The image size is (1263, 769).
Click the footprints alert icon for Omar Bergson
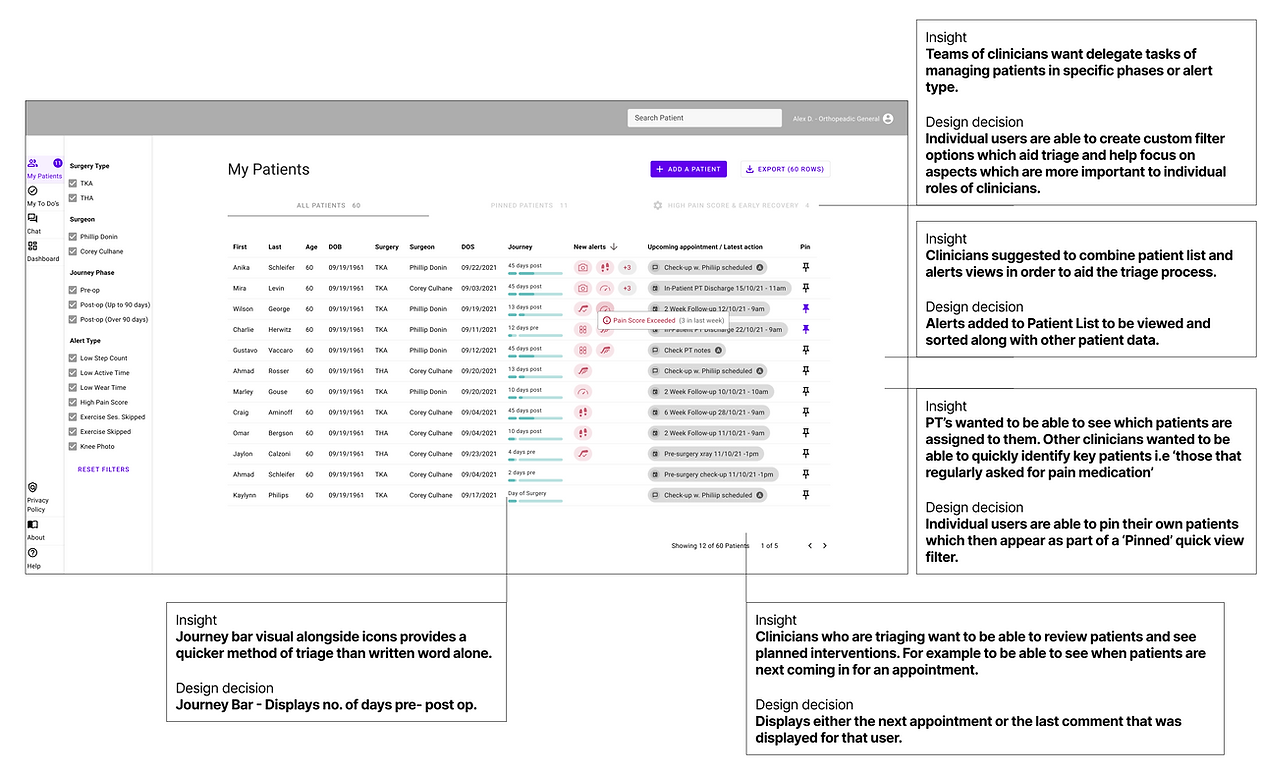tap(583, 433)
